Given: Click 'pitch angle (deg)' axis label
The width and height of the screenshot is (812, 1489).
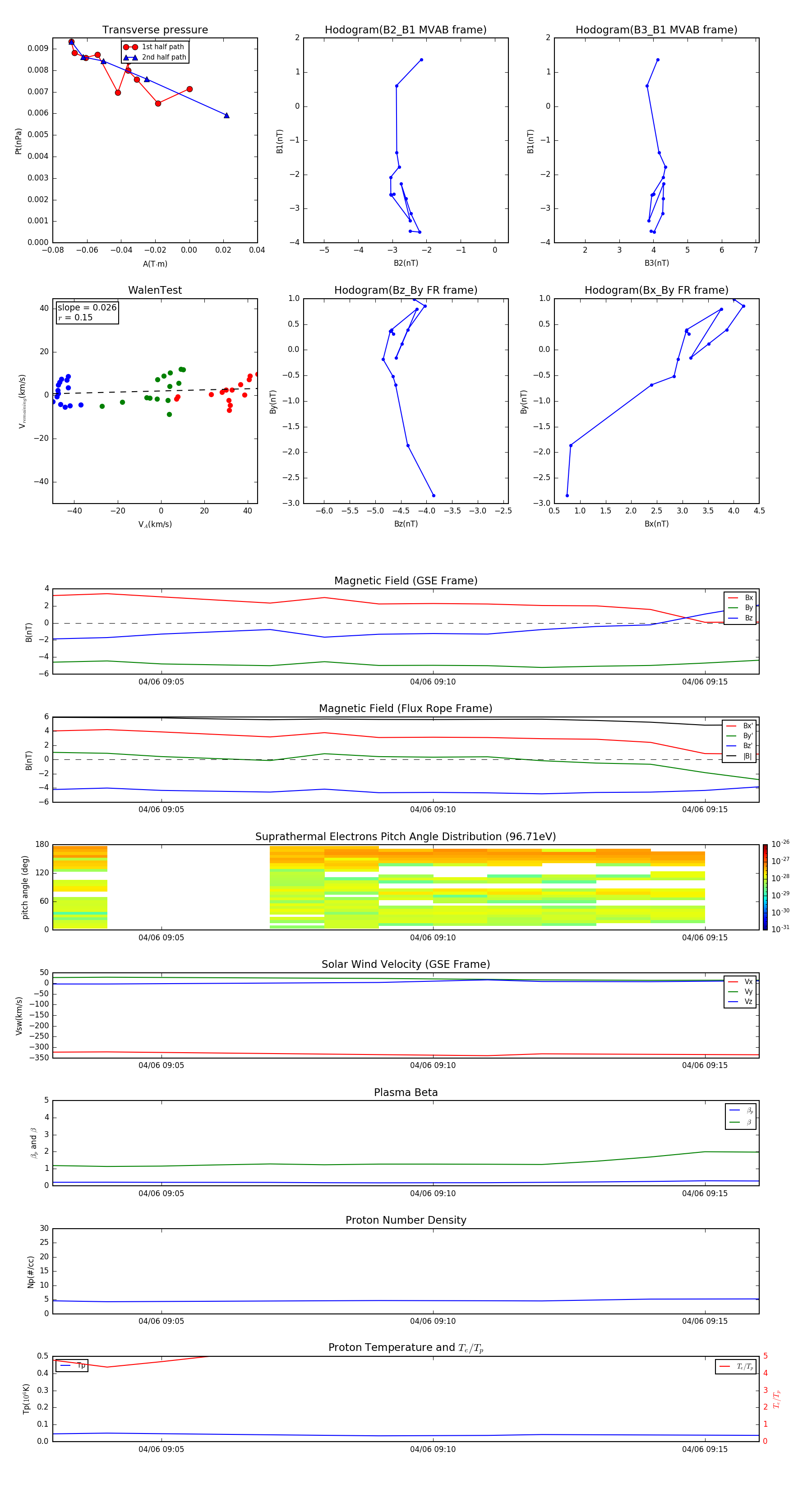Looking at the screenshot, I should 25,887.
